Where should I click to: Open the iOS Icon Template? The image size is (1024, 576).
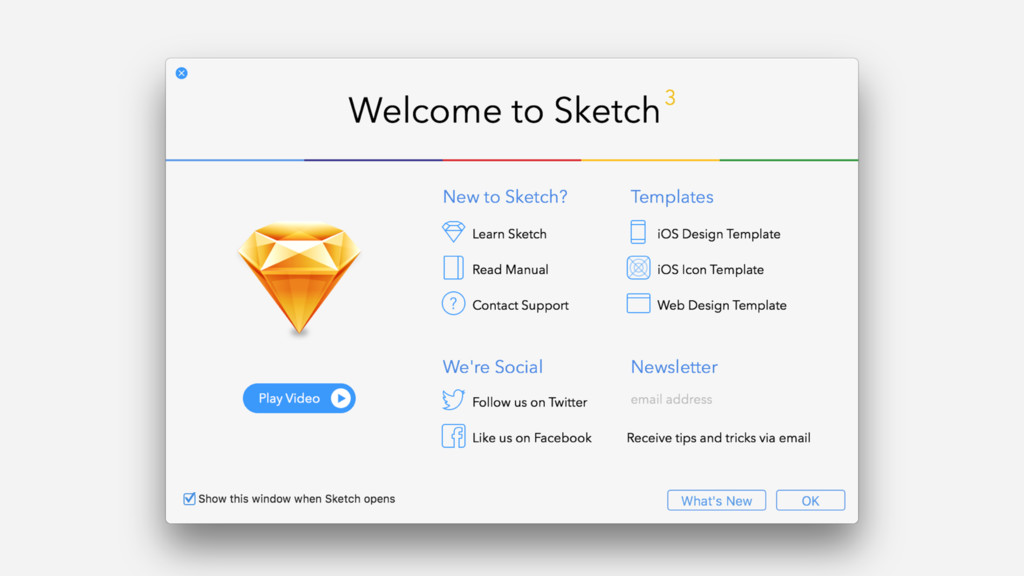click(711, 270)
